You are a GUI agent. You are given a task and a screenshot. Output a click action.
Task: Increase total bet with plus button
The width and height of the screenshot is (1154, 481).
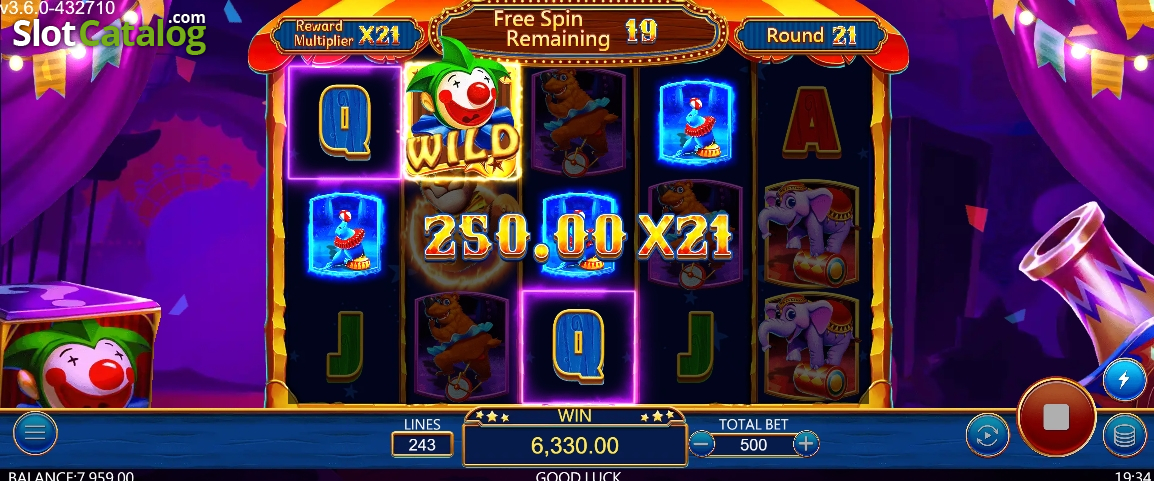[x=806, y=443]
